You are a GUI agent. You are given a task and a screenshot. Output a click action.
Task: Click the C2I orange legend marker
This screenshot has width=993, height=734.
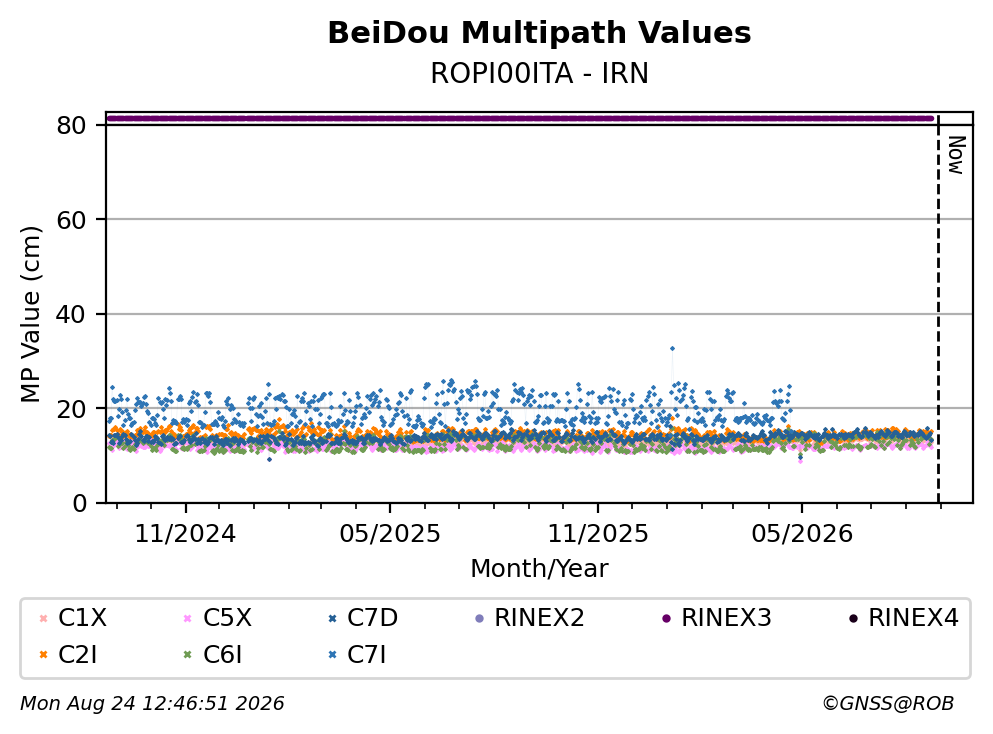coord(44,655)
